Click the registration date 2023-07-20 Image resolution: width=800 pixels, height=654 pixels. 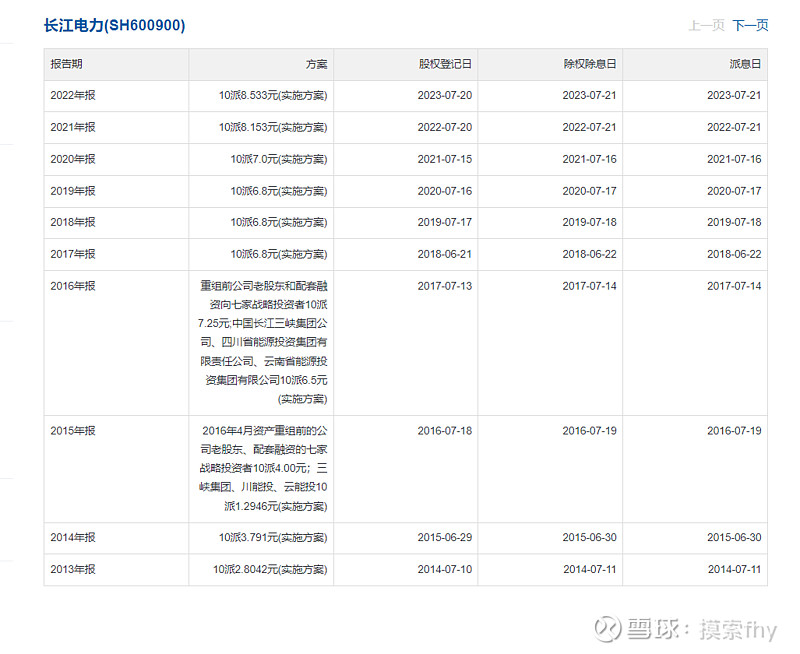(445, 95)
